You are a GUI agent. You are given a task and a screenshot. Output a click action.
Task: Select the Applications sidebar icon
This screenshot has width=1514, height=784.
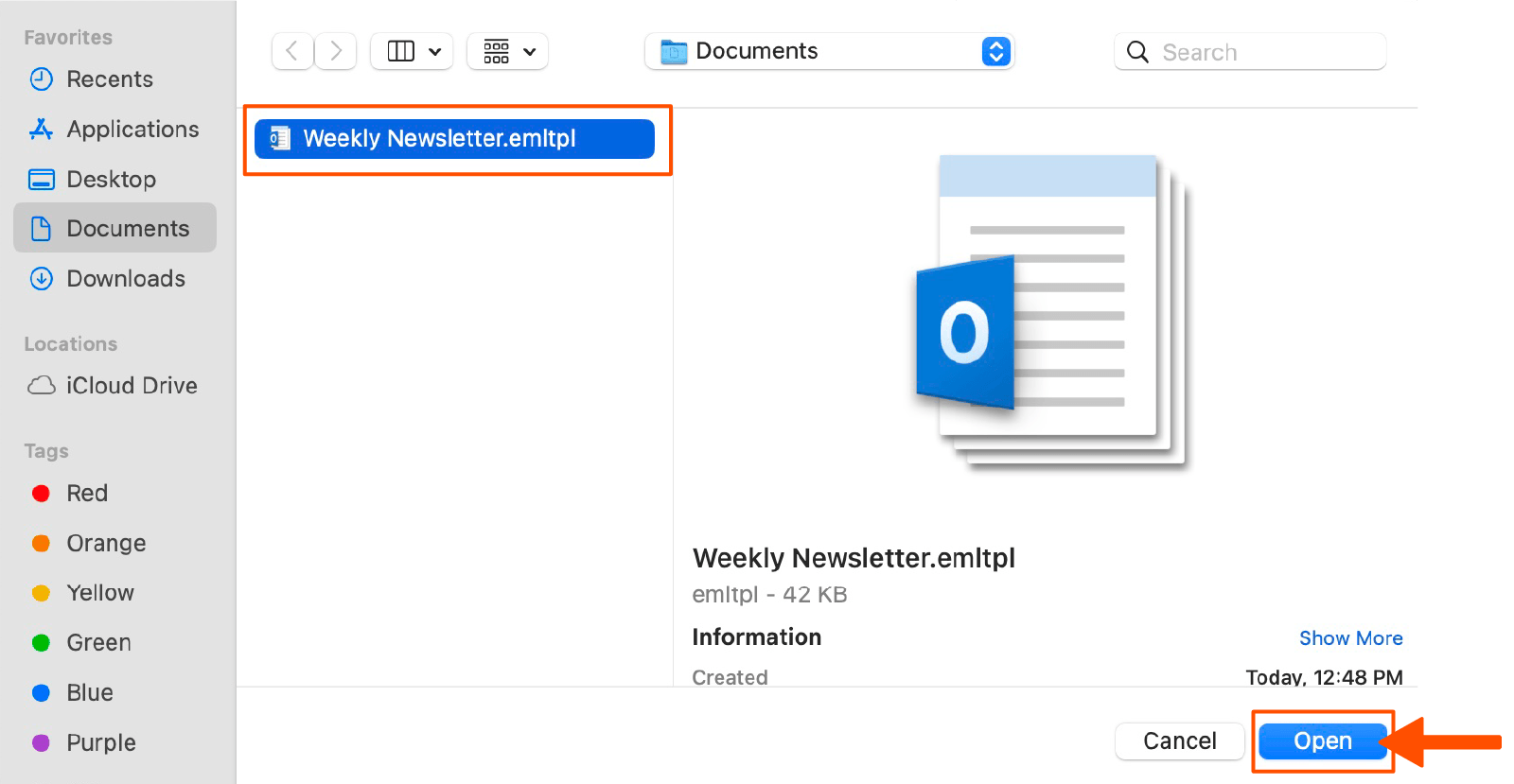coord(42,130)
